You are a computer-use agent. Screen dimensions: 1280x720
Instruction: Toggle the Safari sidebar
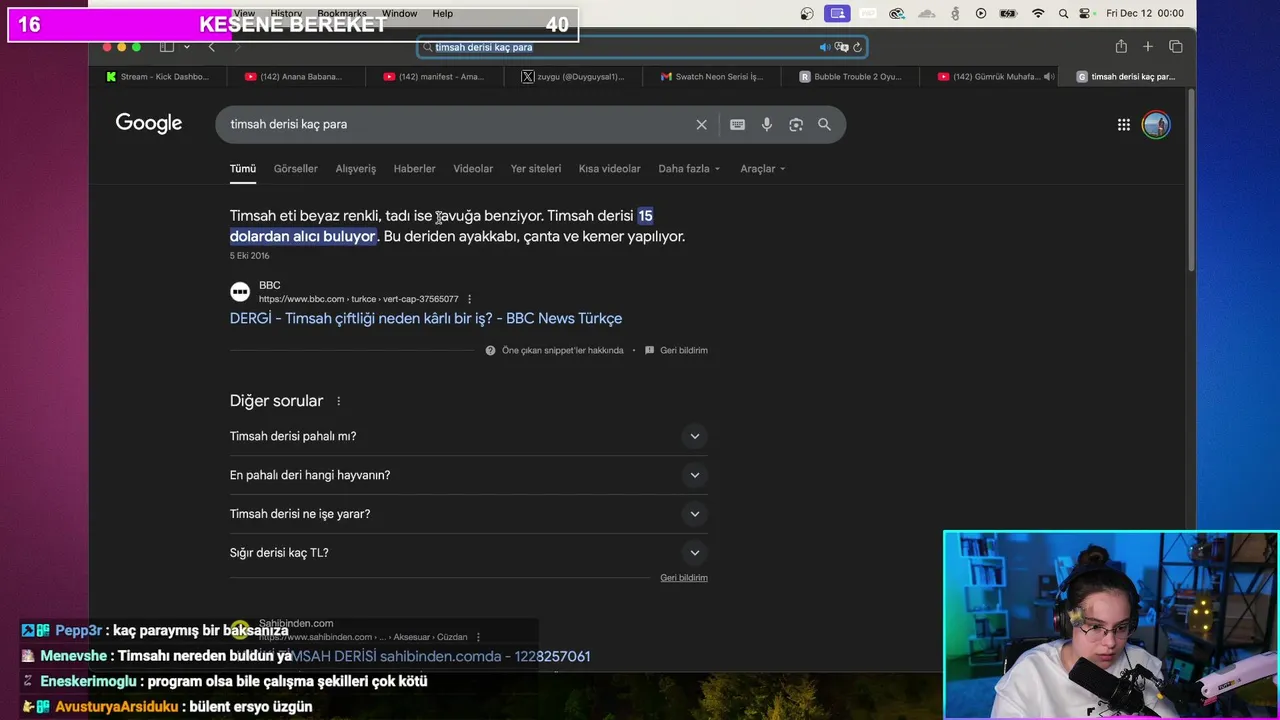click(x=167, y=47)
